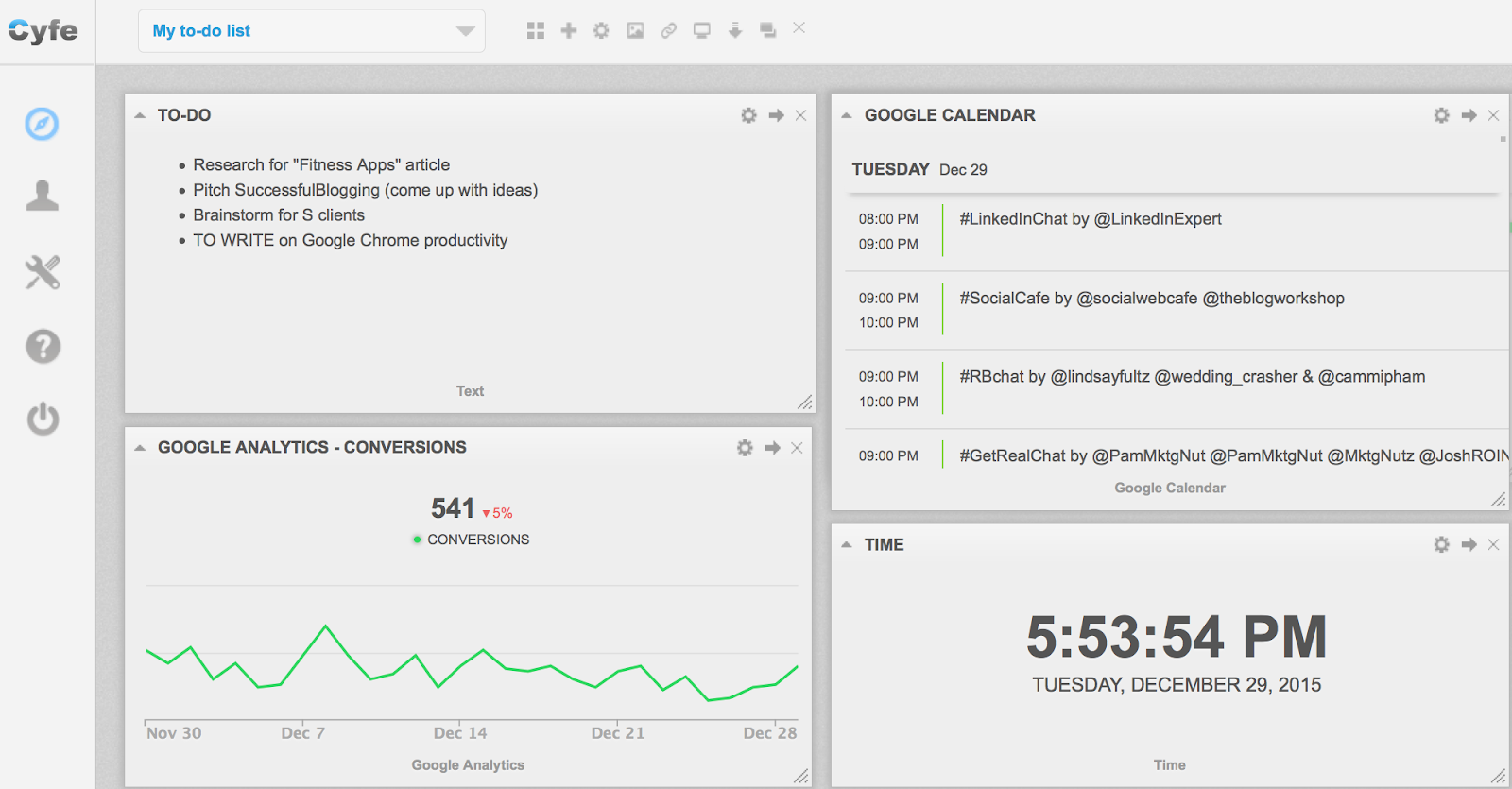
Task: Click the Google Calendar widget arrow icon
Action: click(x=1469, y=115)
